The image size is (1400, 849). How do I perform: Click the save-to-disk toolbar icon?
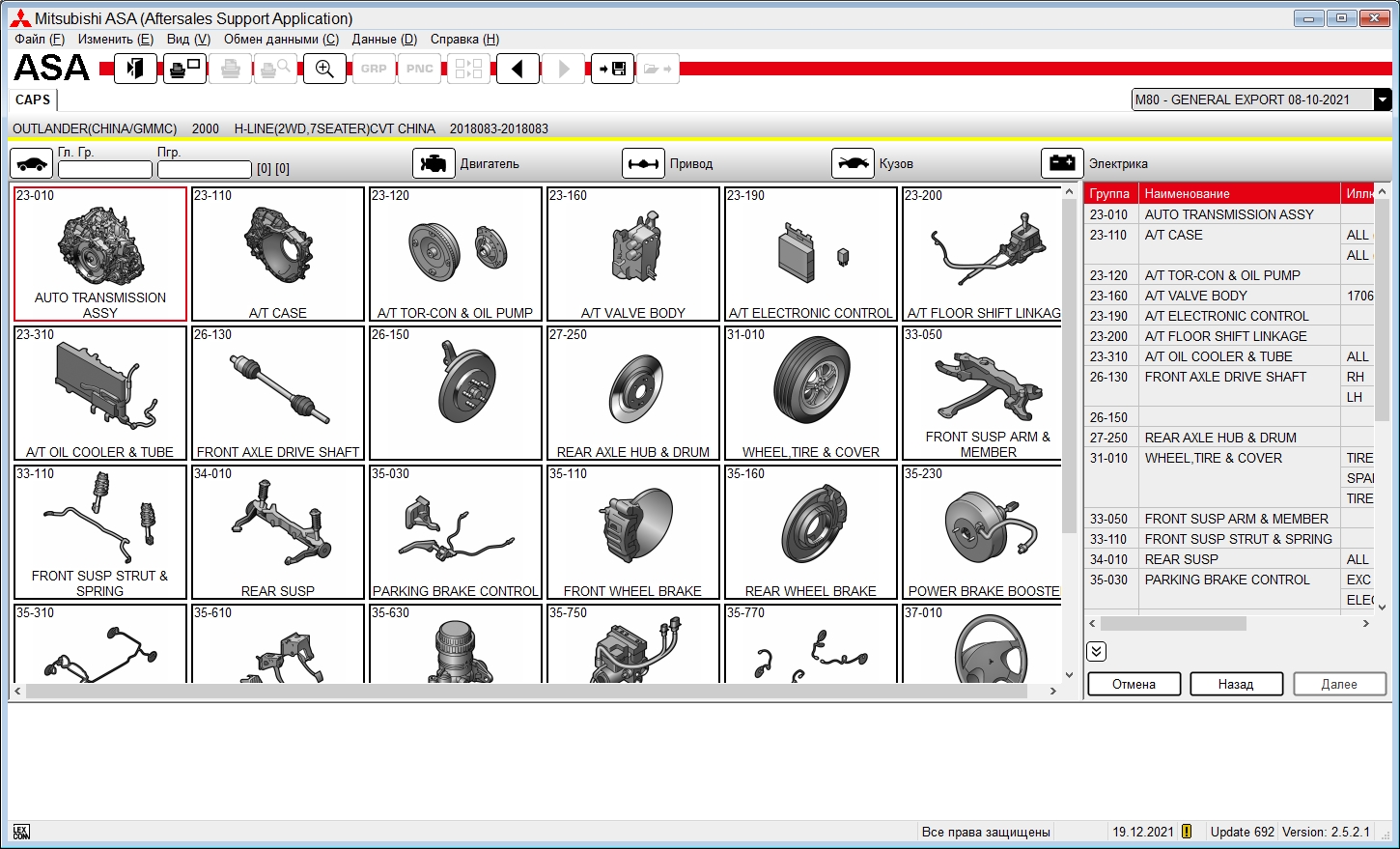tap(612, 69)
